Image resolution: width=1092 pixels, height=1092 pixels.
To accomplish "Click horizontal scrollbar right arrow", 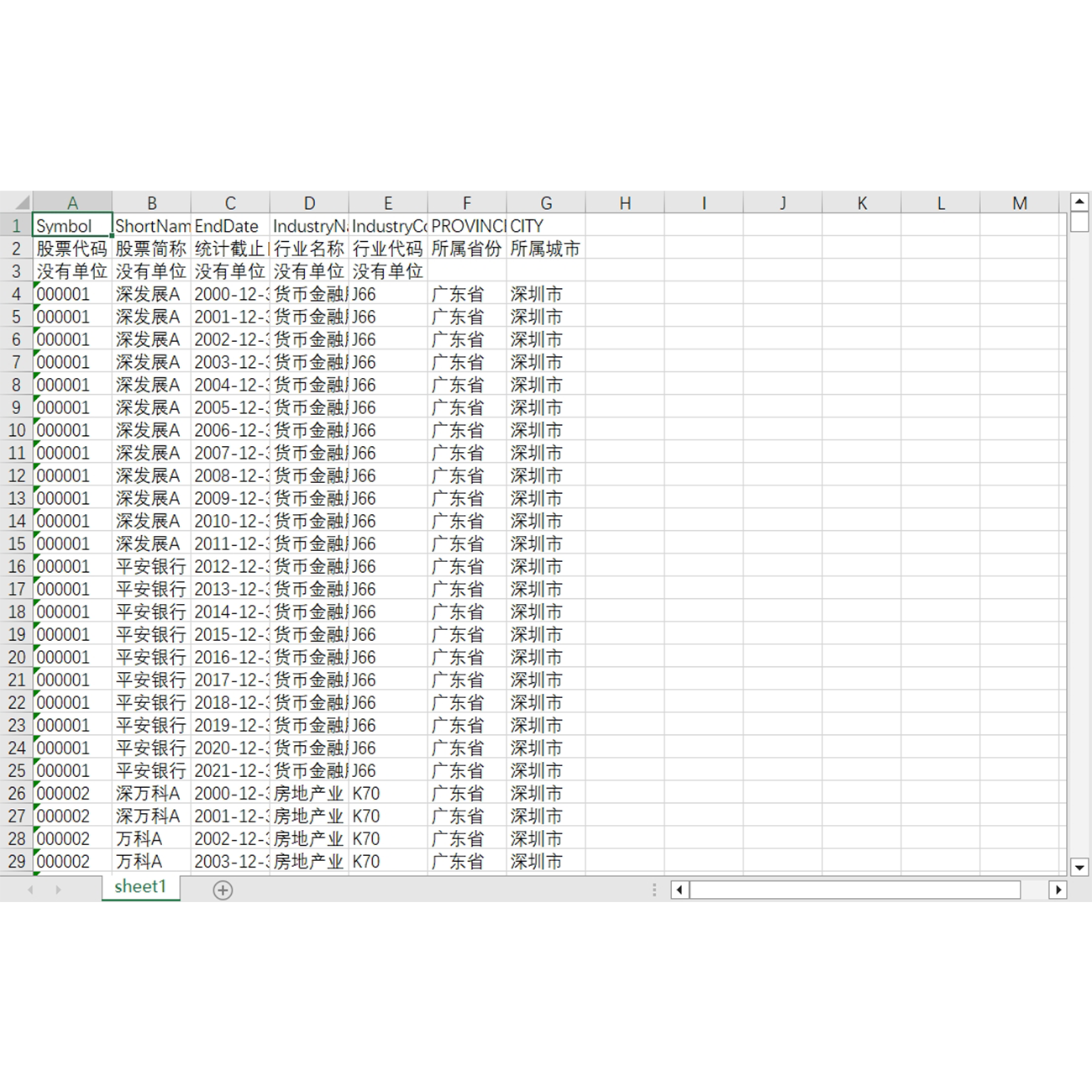I will pyautogui.click(x=1058, y=890).
